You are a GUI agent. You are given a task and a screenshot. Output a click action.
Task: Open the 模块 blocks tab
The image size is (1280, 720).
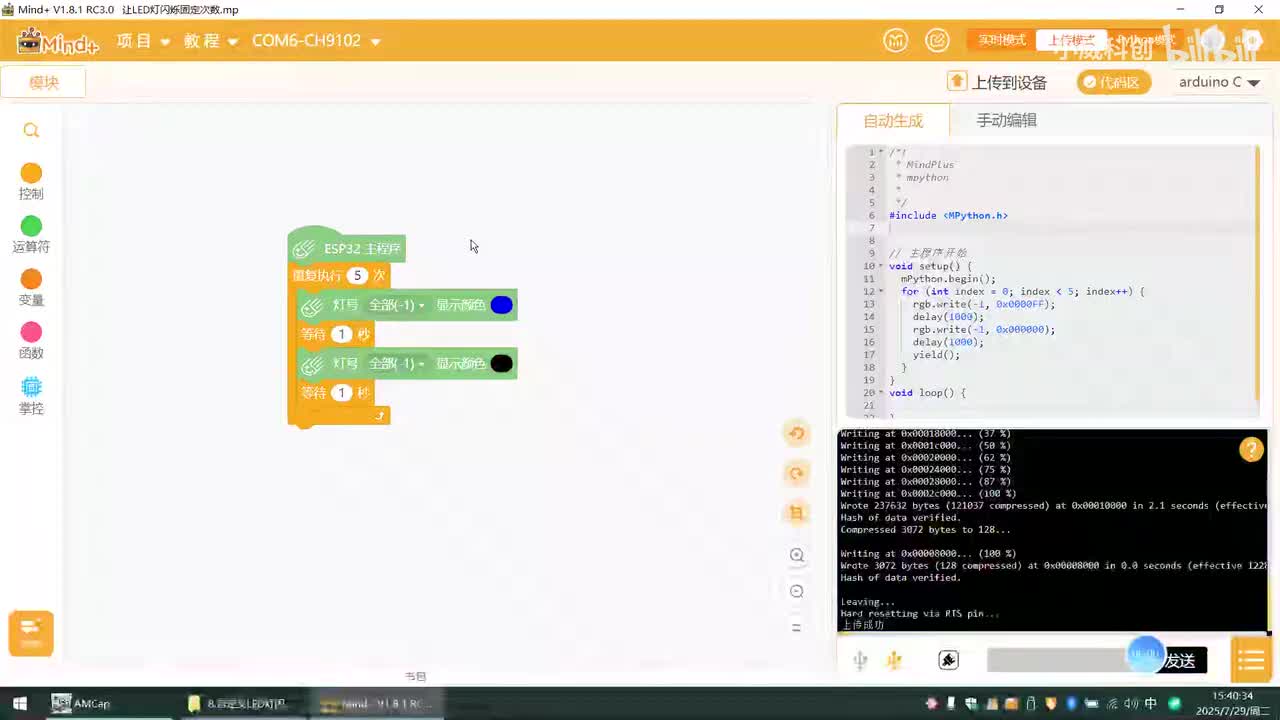[x=44, y=83]
